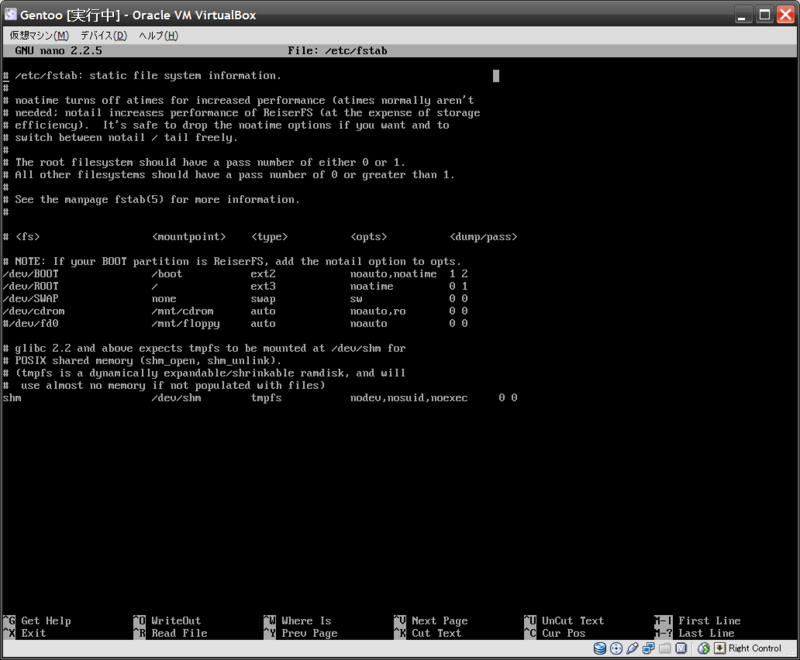Click the keyboard capture arrow icon

click(719, 648)
